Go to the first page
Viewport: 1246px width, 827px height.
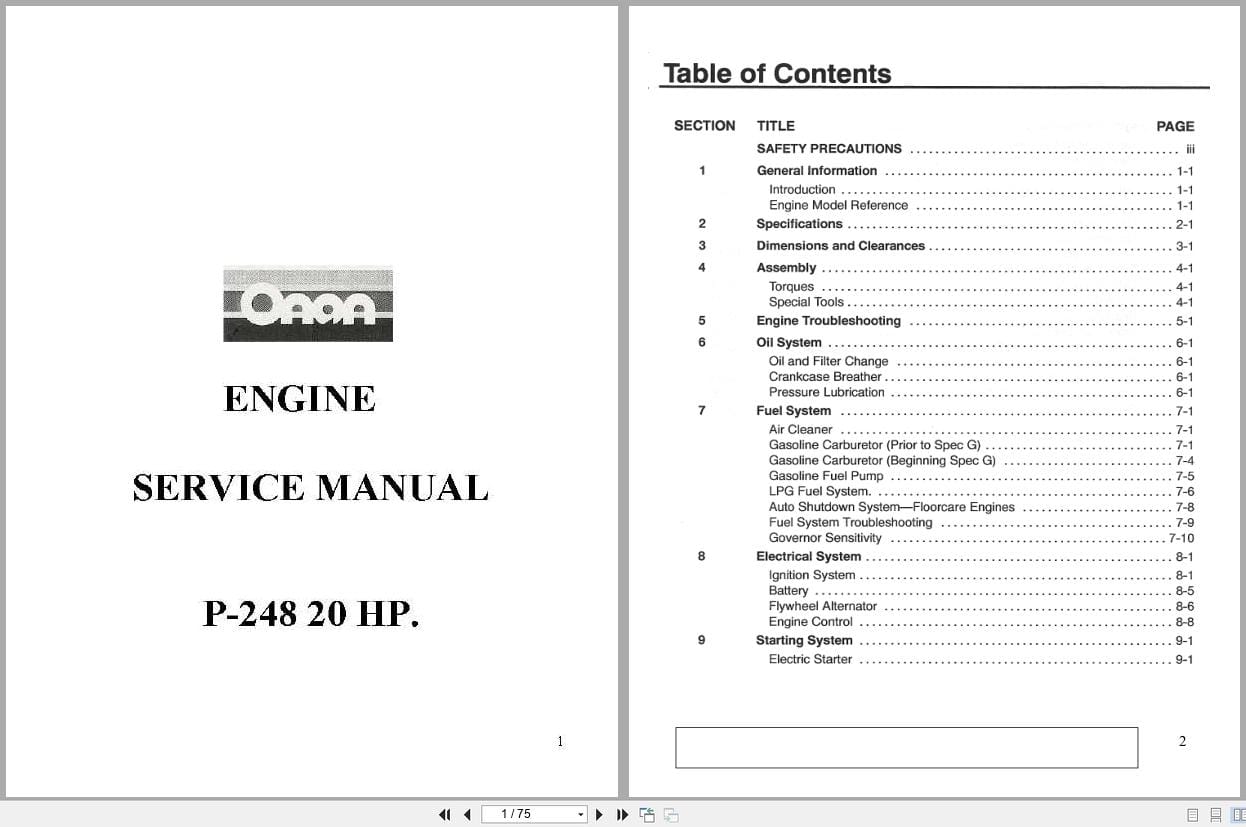coord(445,814)
